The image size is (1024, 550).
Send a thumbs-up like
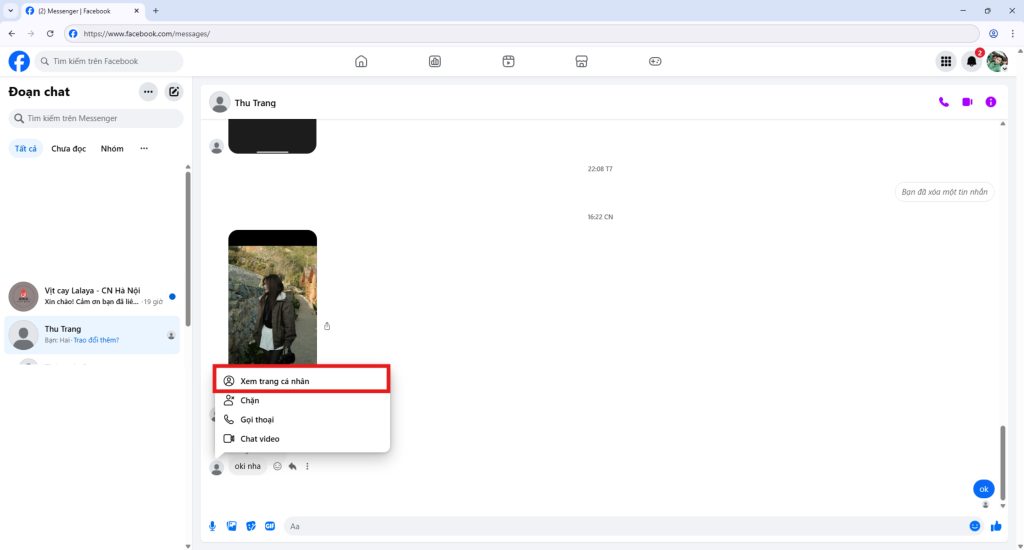[x=996, y=526]
